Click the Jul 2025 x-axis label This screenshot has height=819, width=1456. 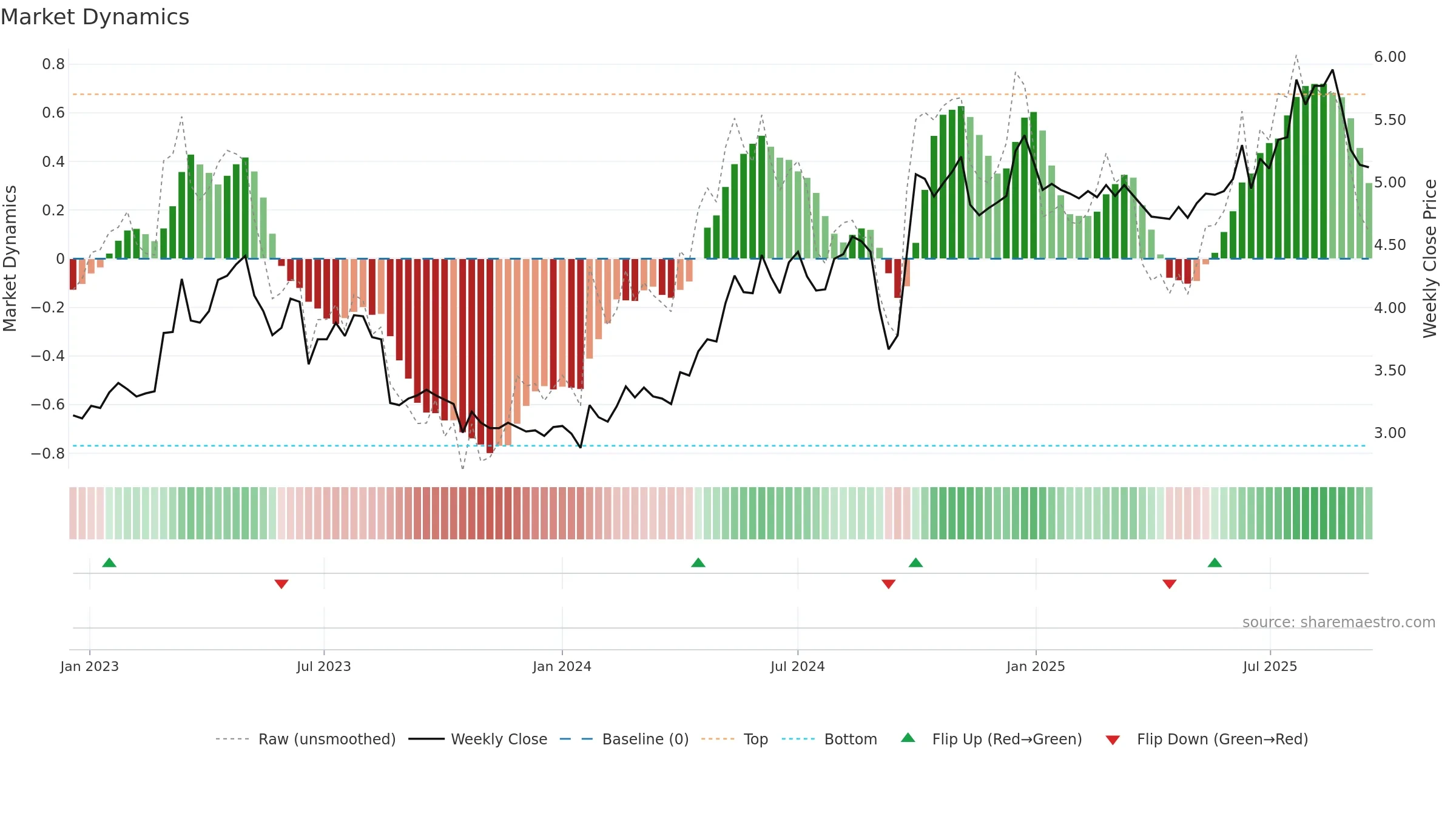1270,666
